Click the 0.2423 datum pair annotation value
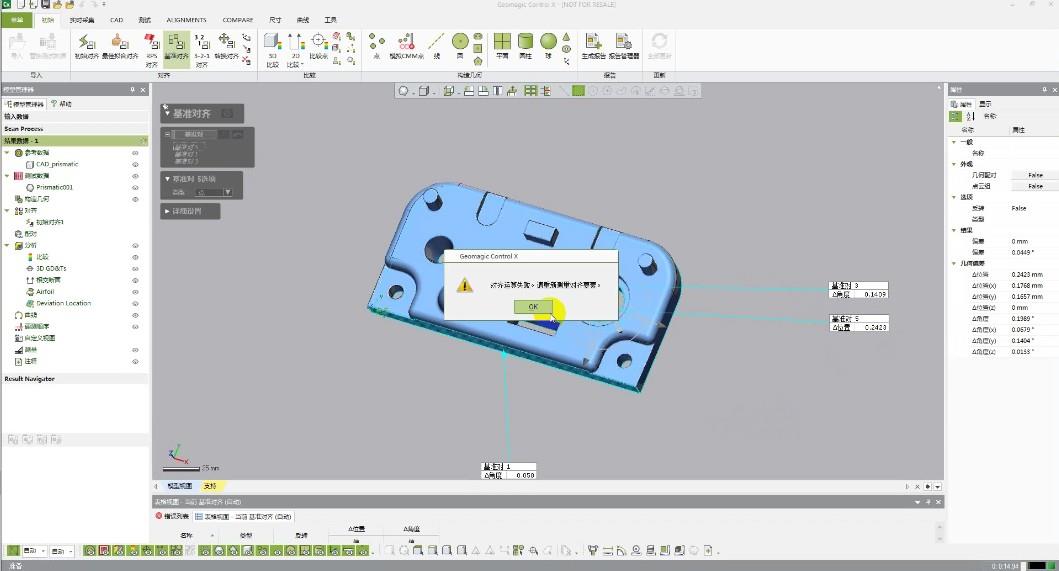Viewport: 1059px width, 571px height. click(875, 327)
